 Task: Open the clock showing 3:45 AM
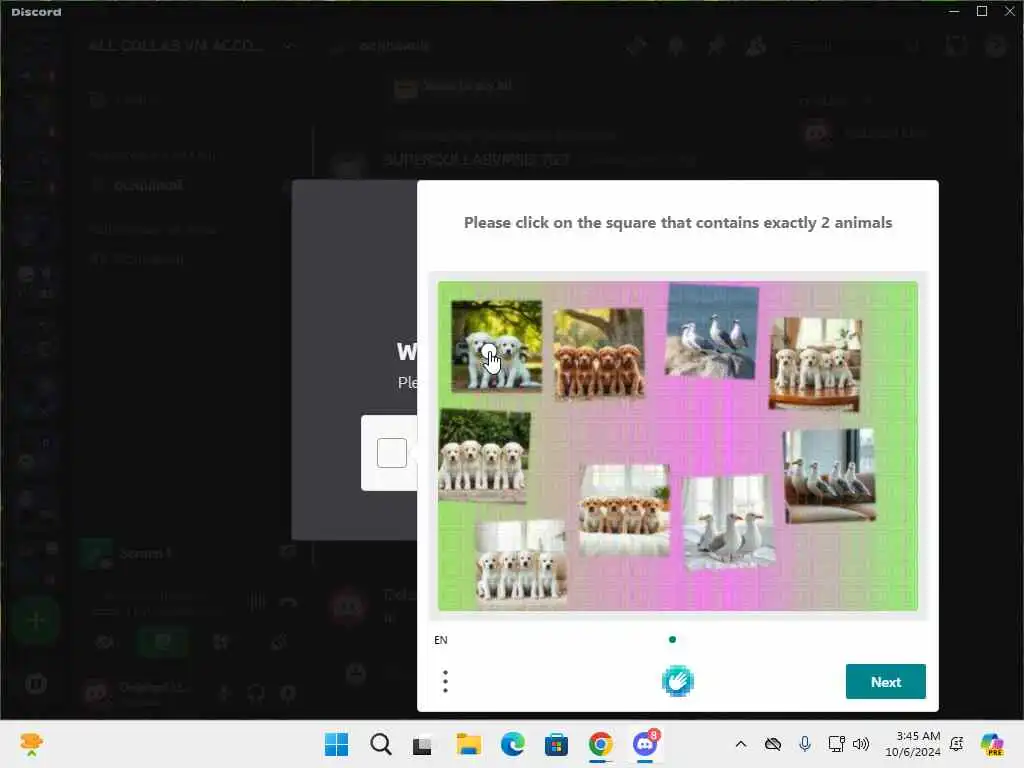point(913,744)
